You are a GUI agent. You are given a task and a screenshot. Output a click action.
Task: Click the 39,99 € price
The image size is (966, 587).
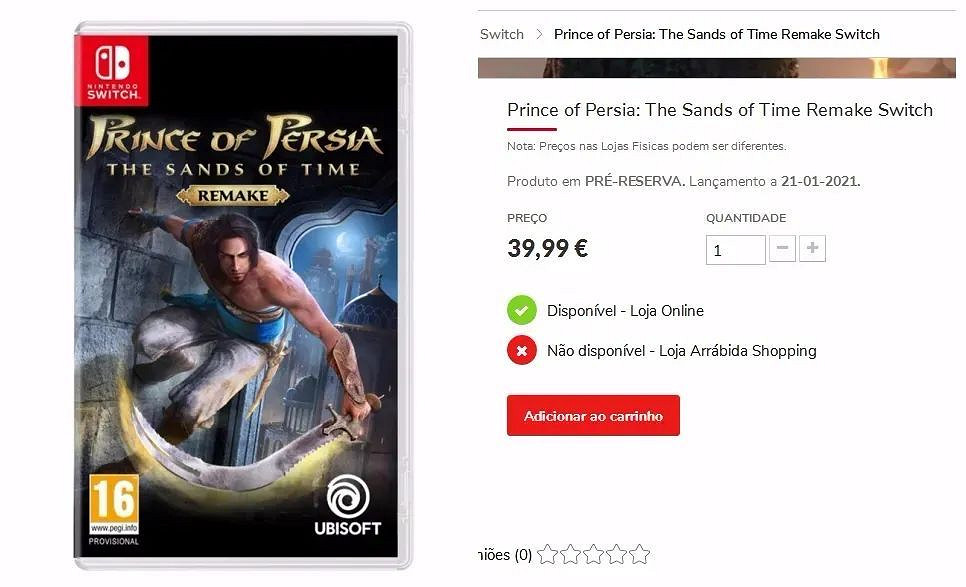(547, 249)
